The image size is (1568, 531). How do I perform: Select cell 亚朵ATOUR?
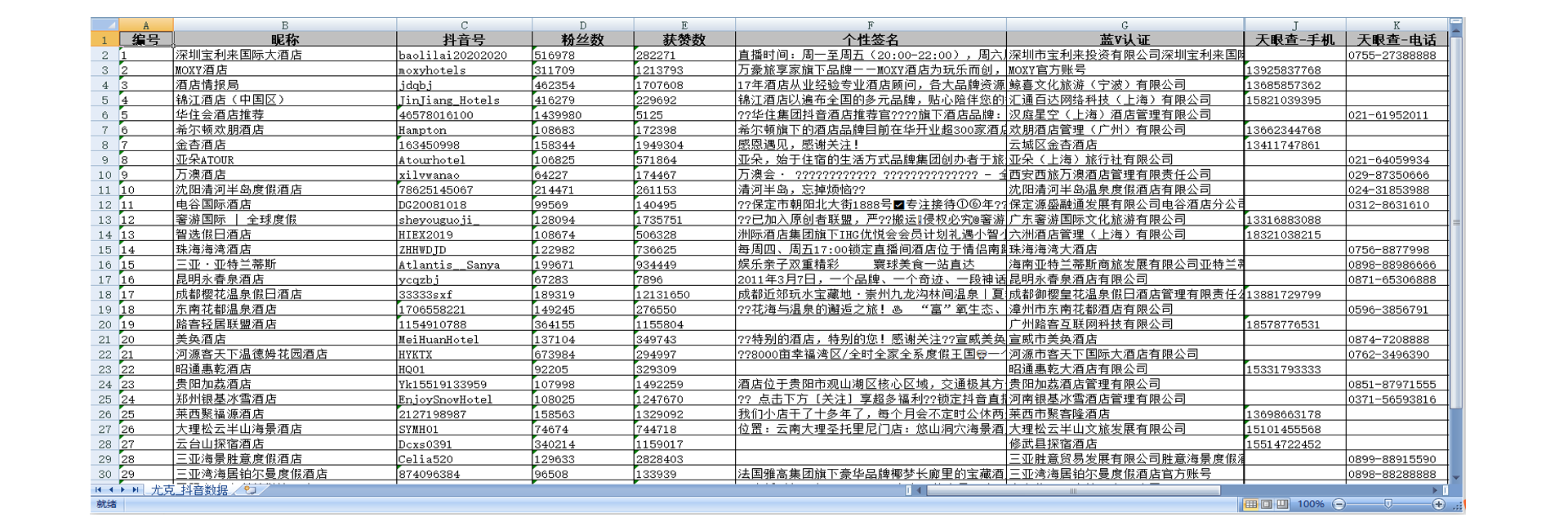(285, 159)
